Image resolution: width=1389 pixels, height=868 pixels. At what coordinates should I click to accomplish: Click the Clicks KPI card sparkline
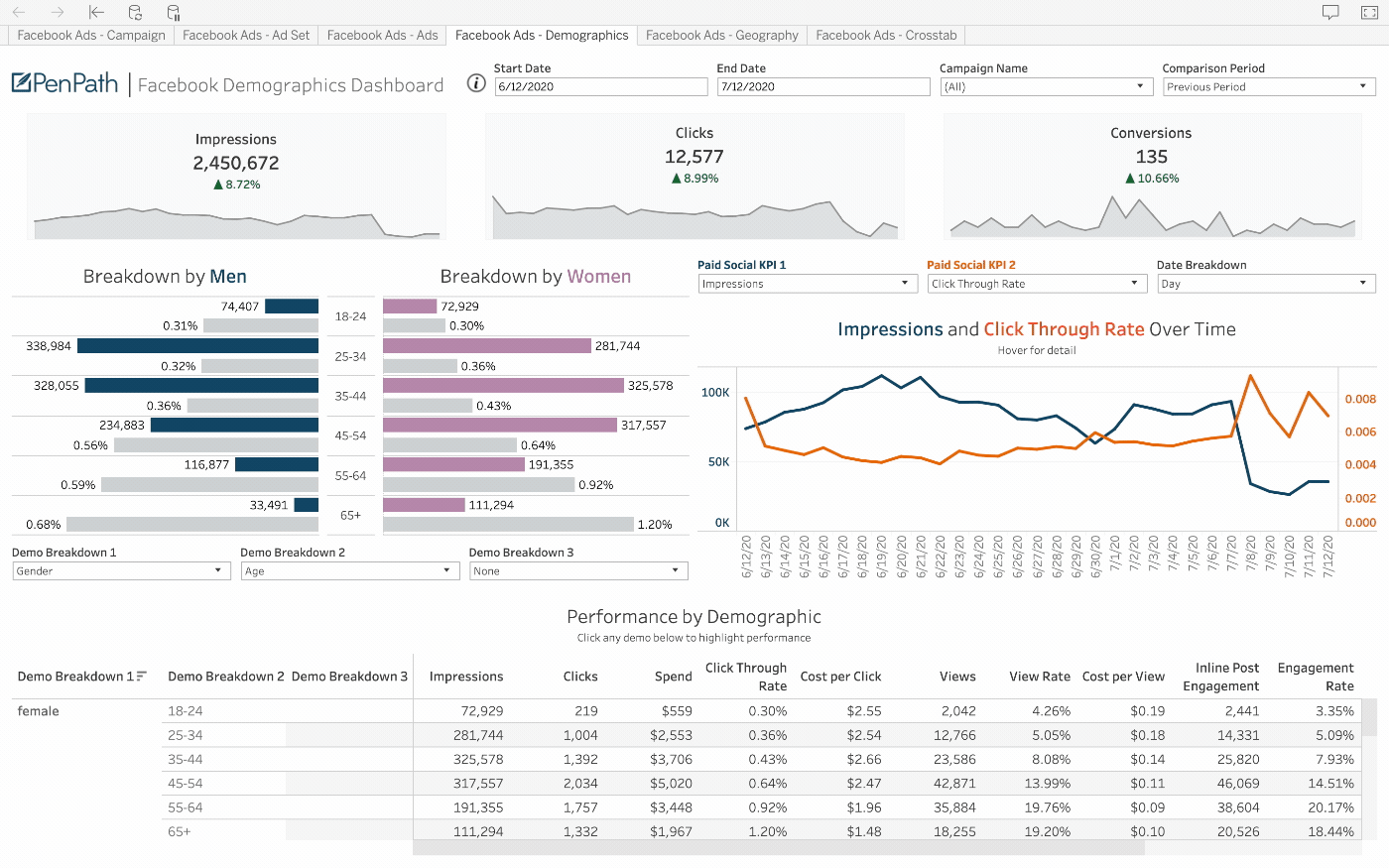pyautogui.click(x=694, y=218)
